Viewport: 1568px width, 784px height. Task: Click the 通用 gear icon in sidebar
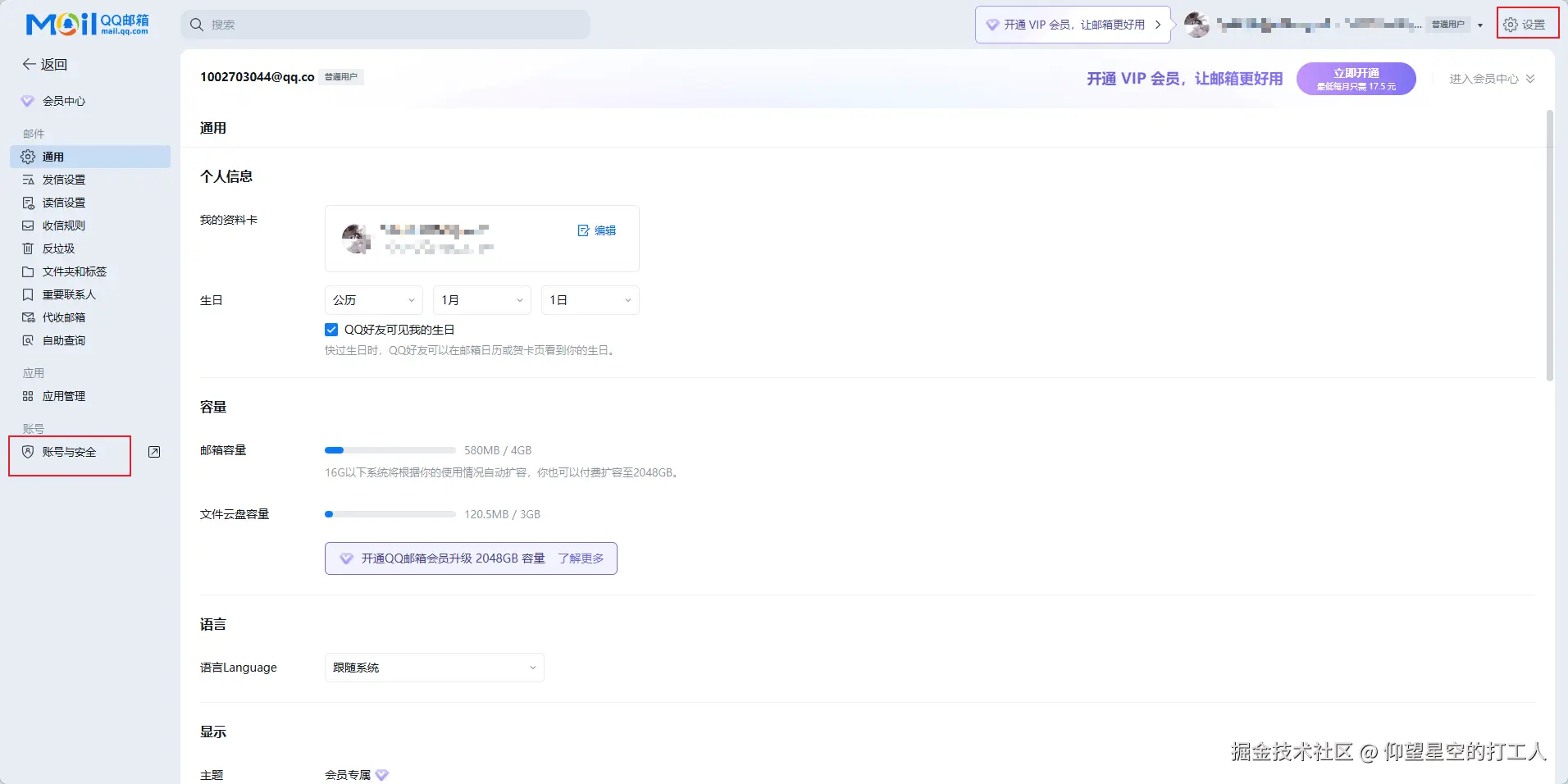click(x=28, y=157)
